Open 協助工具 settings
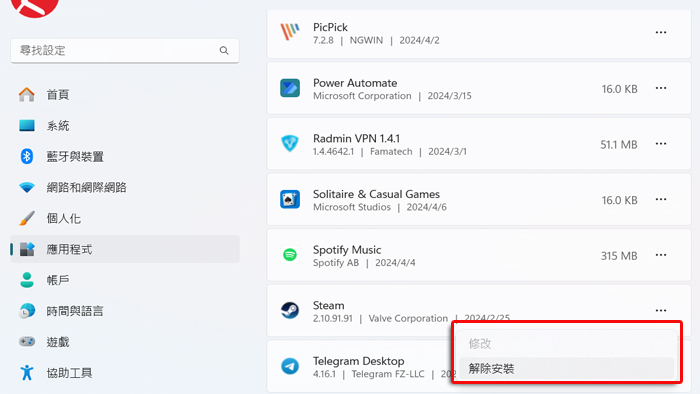This screenshot has width=700, height=394. pos(125,373)
